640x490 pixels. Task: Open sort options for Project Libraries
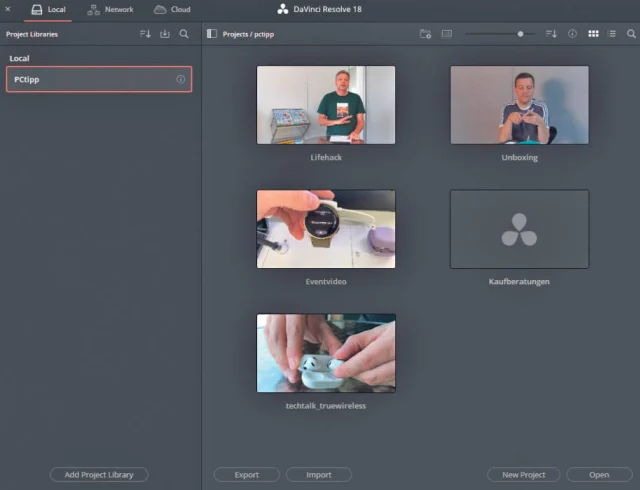point(145,34)
